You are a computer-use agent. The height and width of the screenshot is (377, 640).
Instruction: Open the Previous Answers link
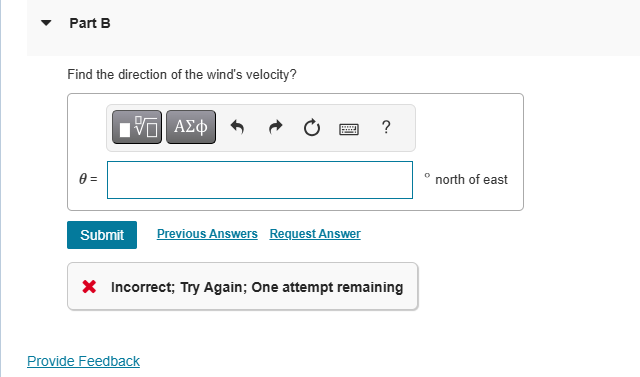207,234
